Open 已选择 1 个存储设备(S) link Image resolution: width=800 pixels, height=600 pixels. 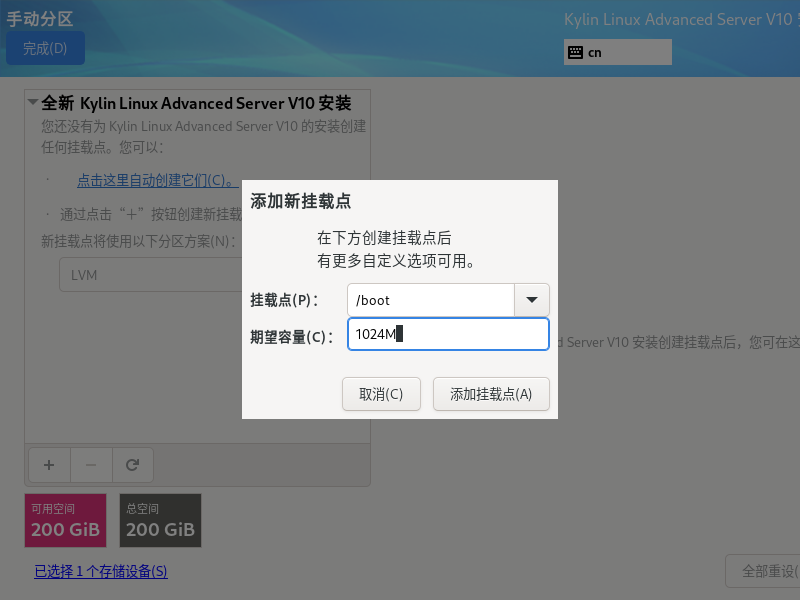99,571
